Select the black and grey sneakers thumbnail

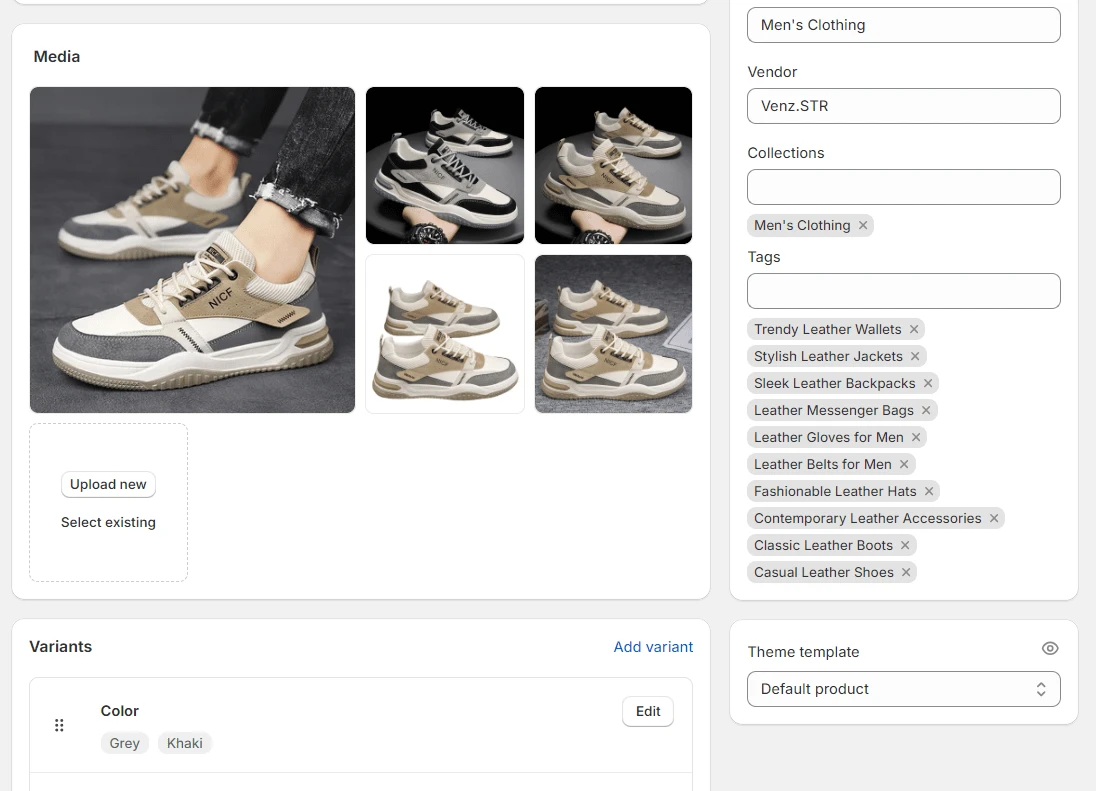445,165
